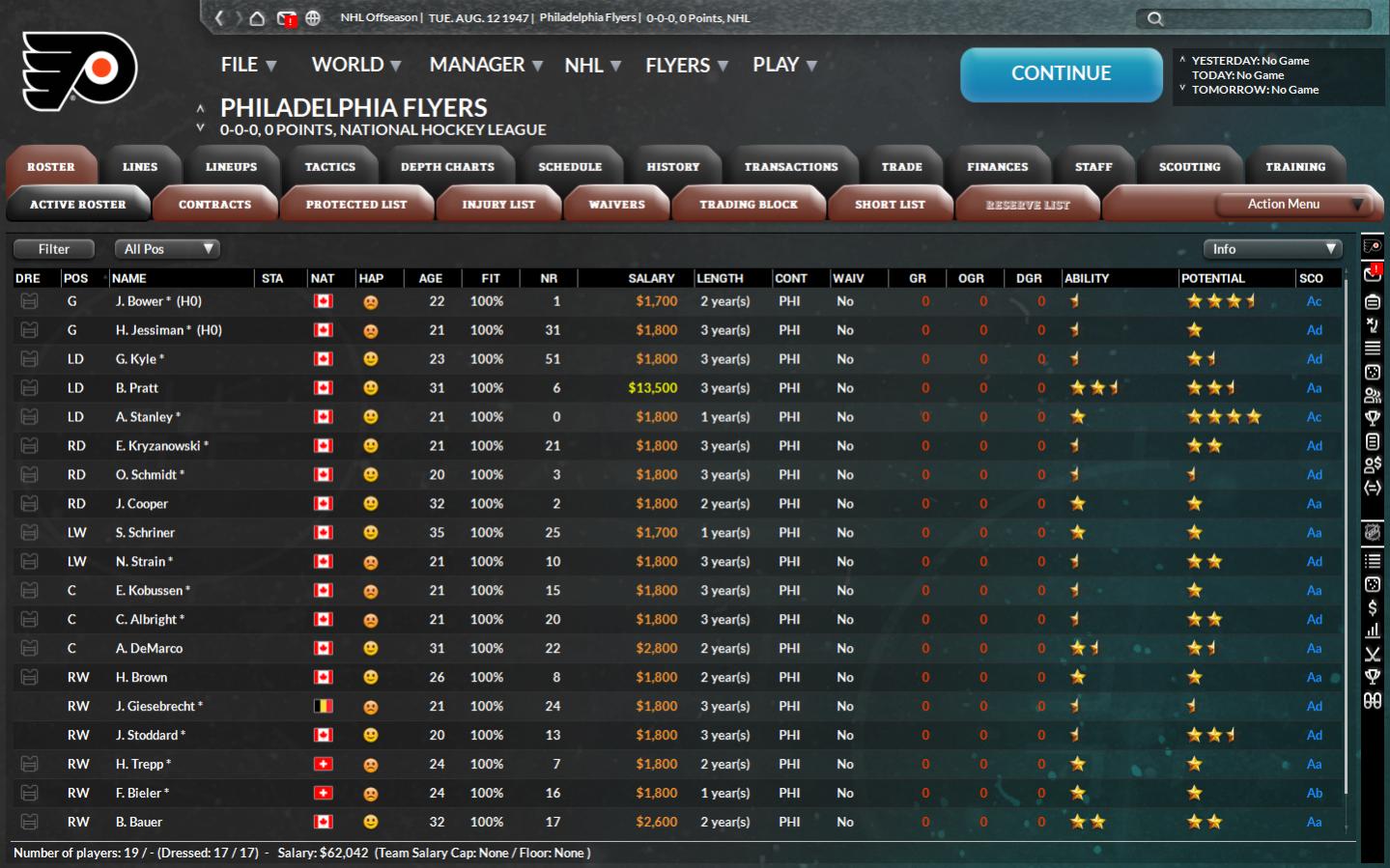Toggle dressed jersey icon for B. Pratt

point(29,388)
